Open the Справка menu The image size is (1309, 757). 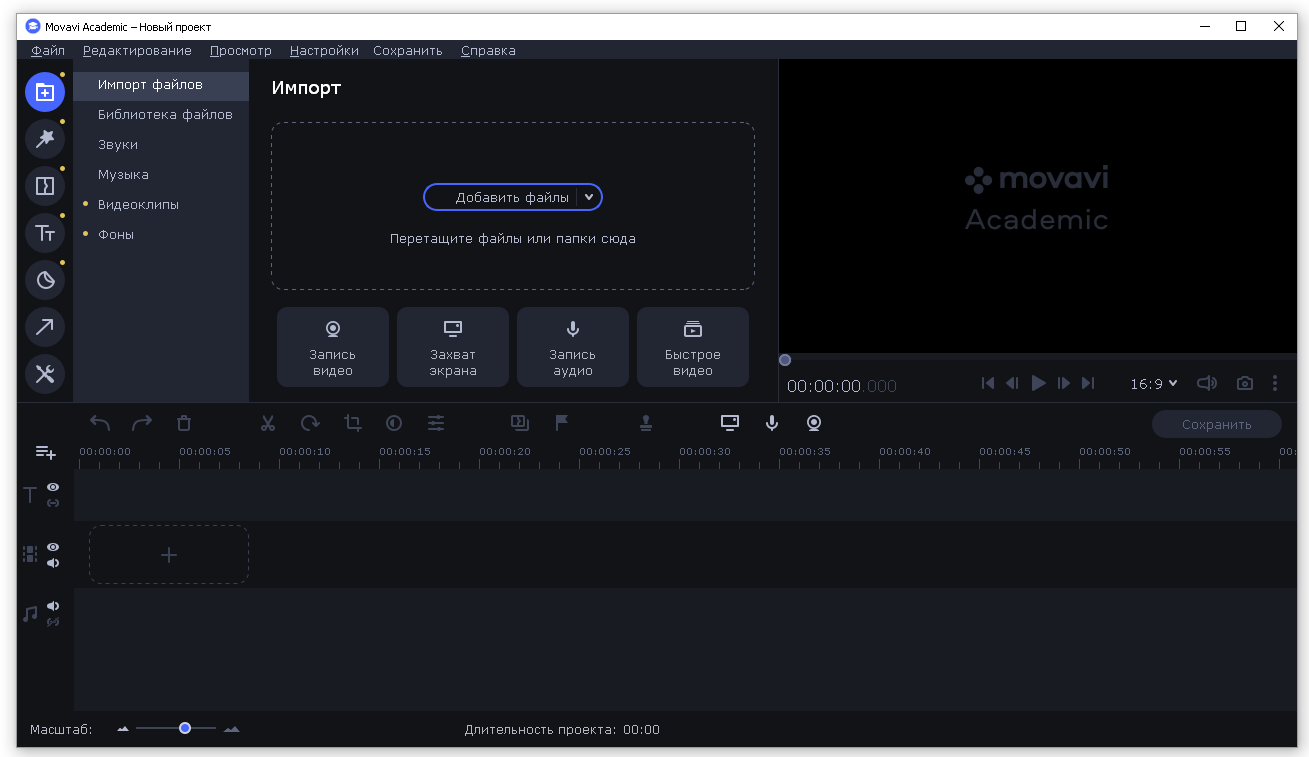click(488, 50)
